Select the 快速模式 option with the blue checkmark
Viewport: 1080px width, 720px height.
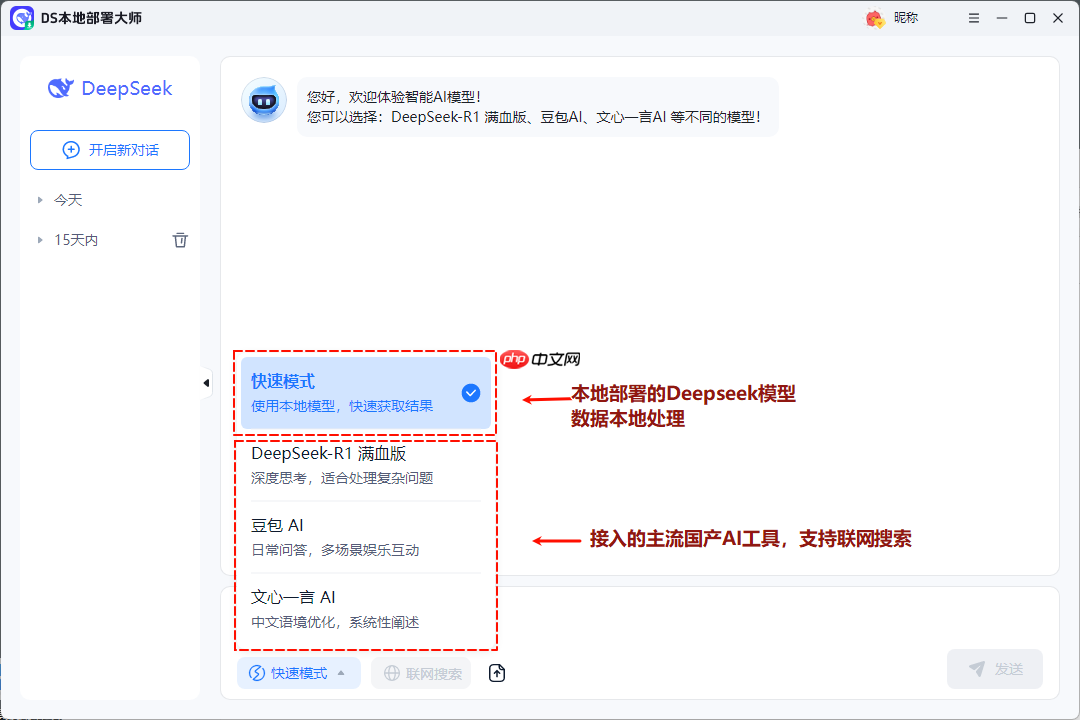[x=365, y=392]
